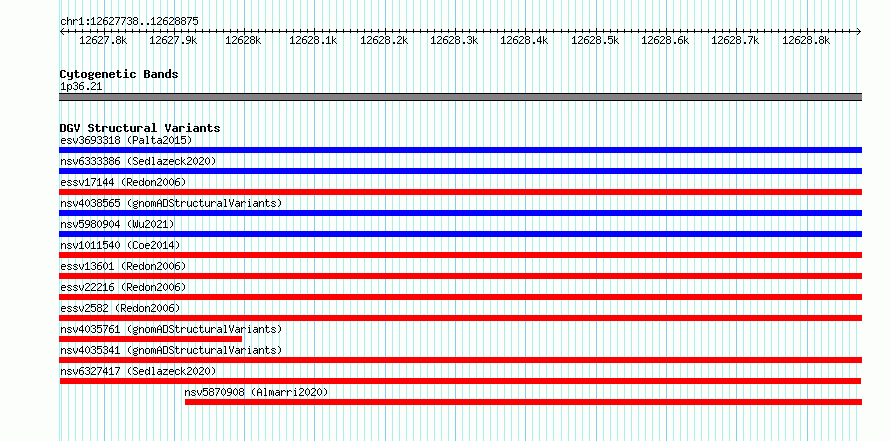Image resolution: width=890 pixels, height=441 pixels.
Task: Open nsv4035341 (gnomADStructuralVariants) label
Action: (x=171, y=350)
